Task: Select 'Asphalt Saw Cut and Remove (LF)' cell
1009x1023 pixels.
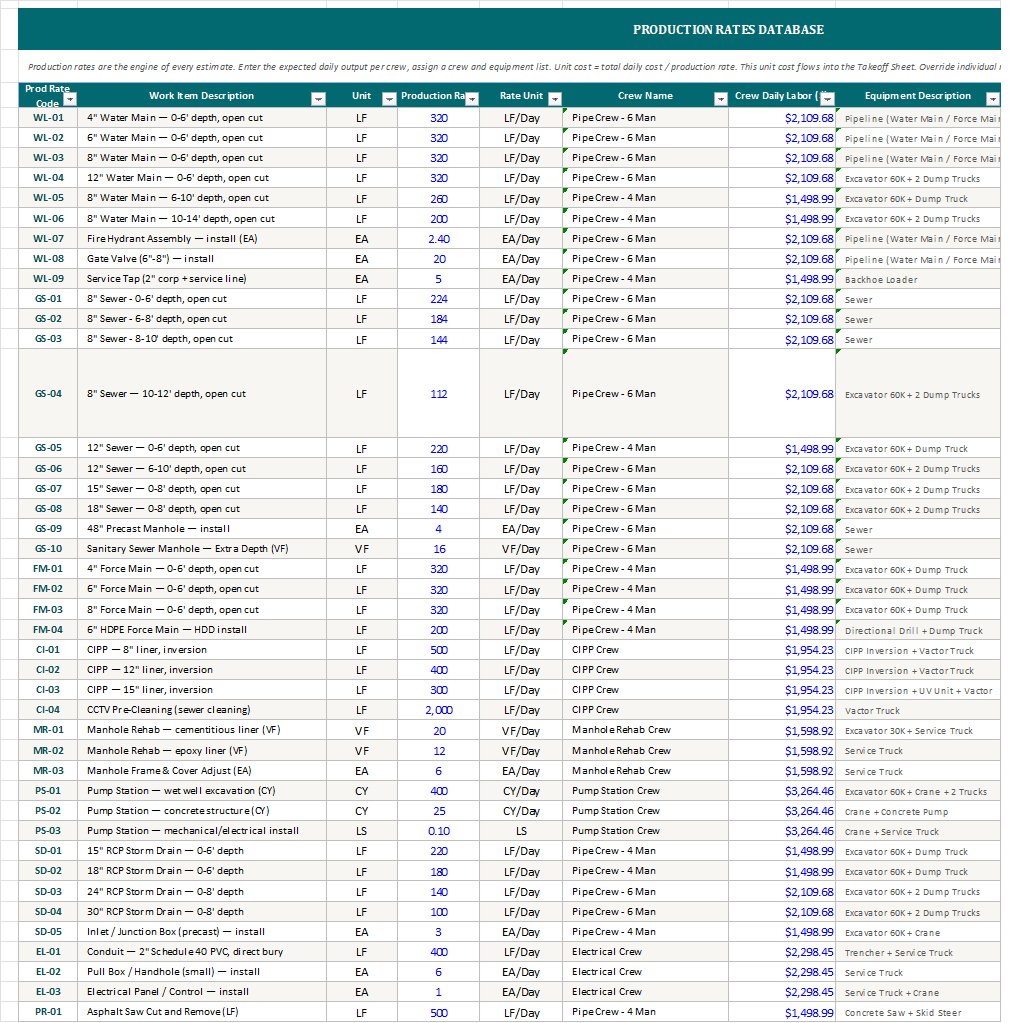Action: tap(202, 1012)
